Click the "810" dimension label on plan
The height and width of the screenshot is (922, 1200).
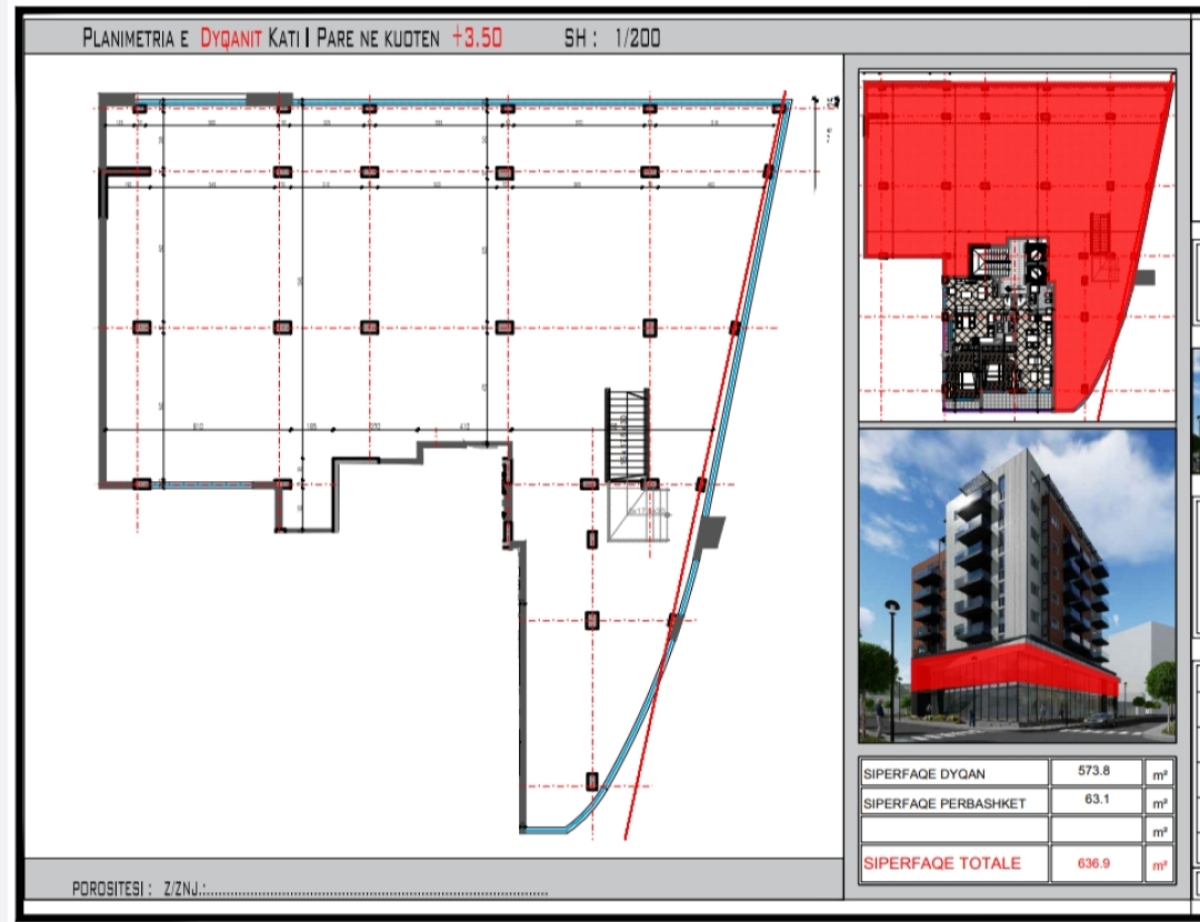(x=197, y=426)
